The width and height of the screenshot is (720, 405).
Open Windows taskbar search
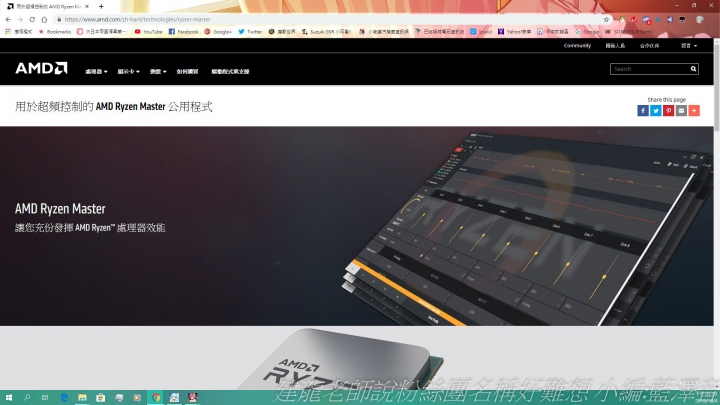tap(27, 398)
